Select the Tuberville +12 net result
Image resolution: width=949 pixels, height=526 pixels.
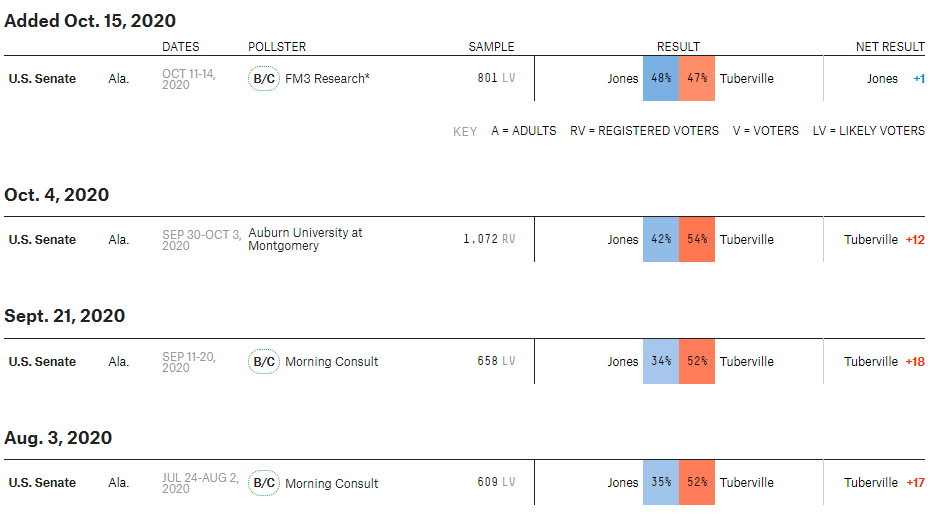(884, 240)
